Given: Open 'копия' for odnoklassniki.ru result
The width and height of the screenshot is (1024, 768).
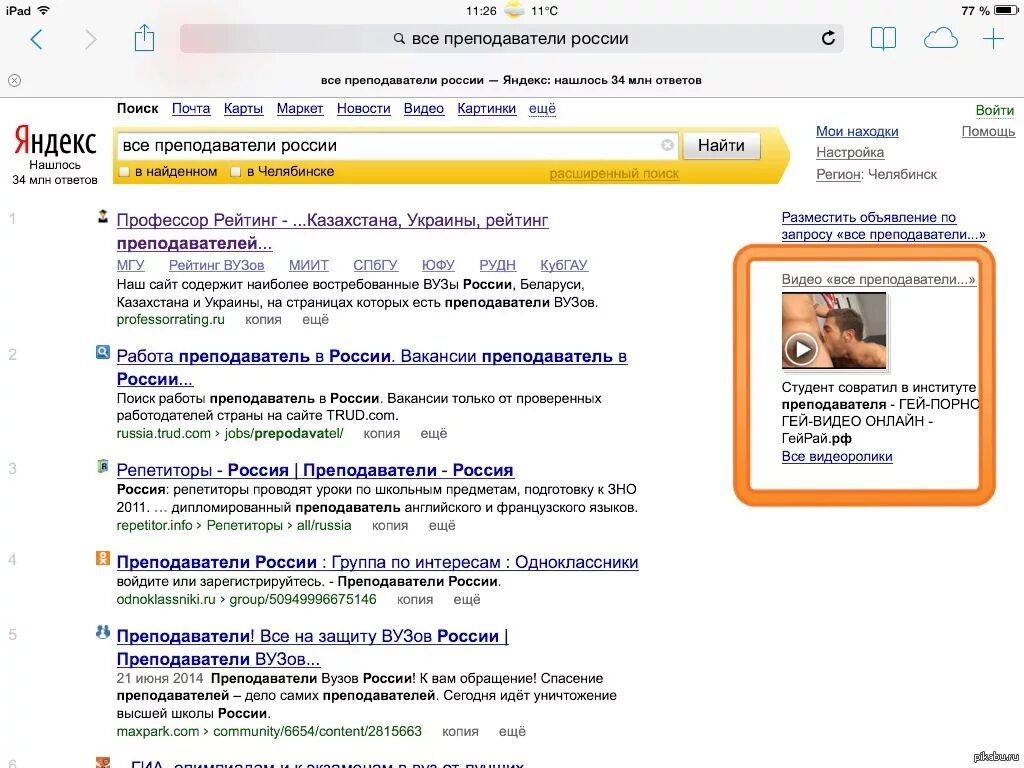Looking at the screenshot, I should coord(415,600).
